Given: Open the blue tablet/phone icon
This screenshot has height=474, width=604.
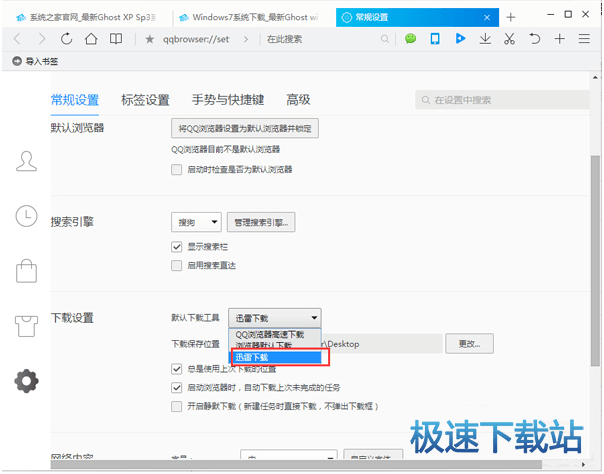Looking at the screenshot, I should pyautogui.click(x=435, y=39).
